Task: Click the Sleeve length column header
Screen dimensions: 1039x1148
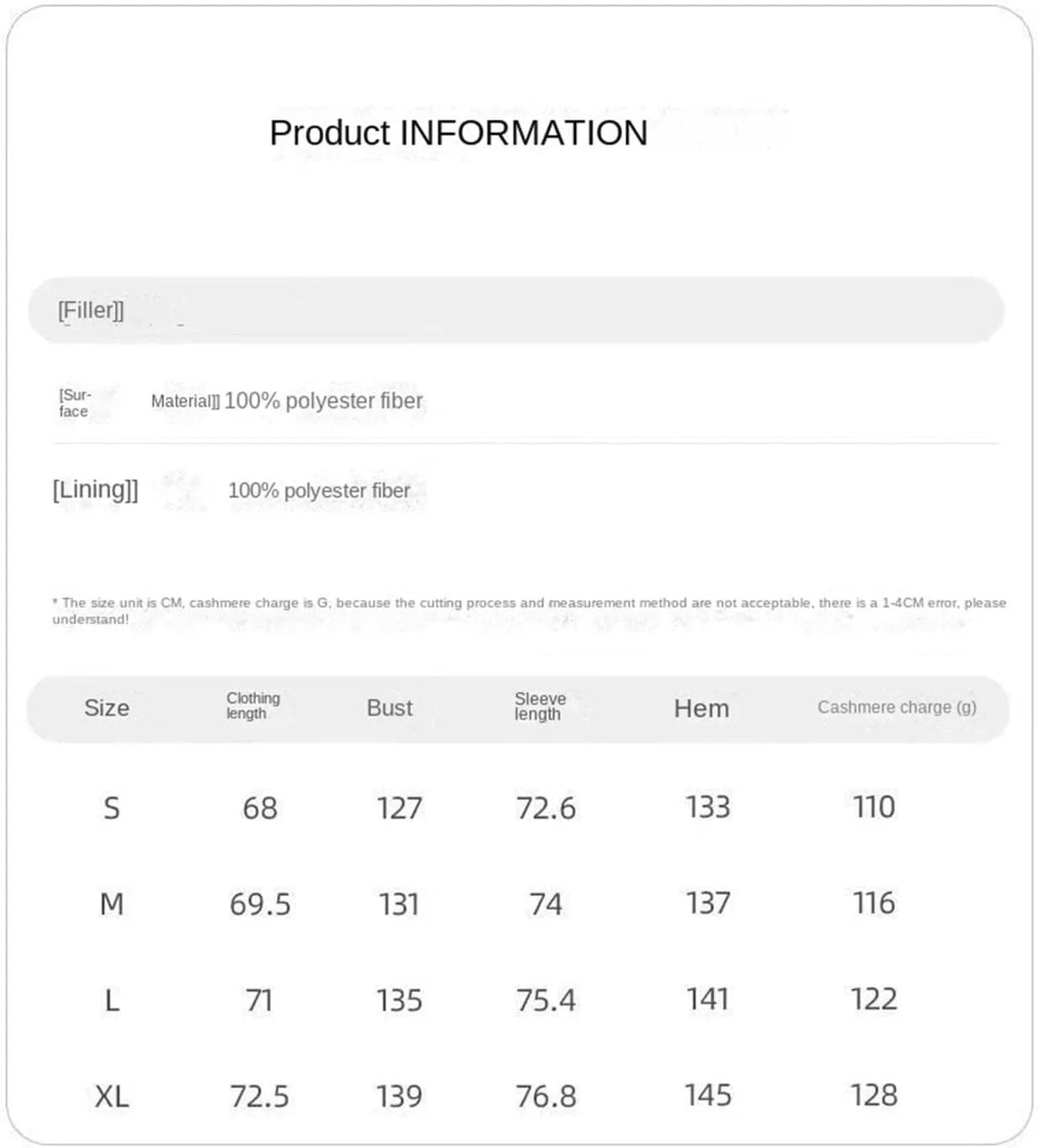Action: [x=540, y=706]
